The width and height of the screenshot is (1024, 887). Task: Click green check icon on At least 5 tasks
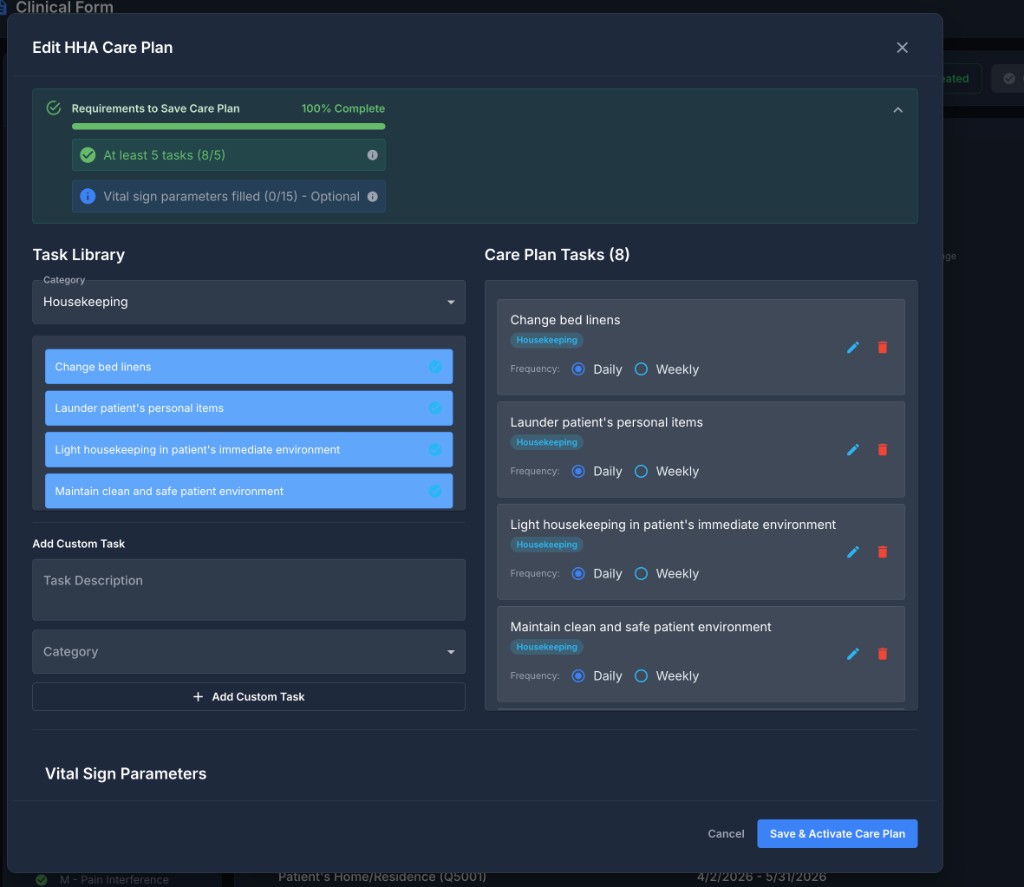[x=88, y=155]
